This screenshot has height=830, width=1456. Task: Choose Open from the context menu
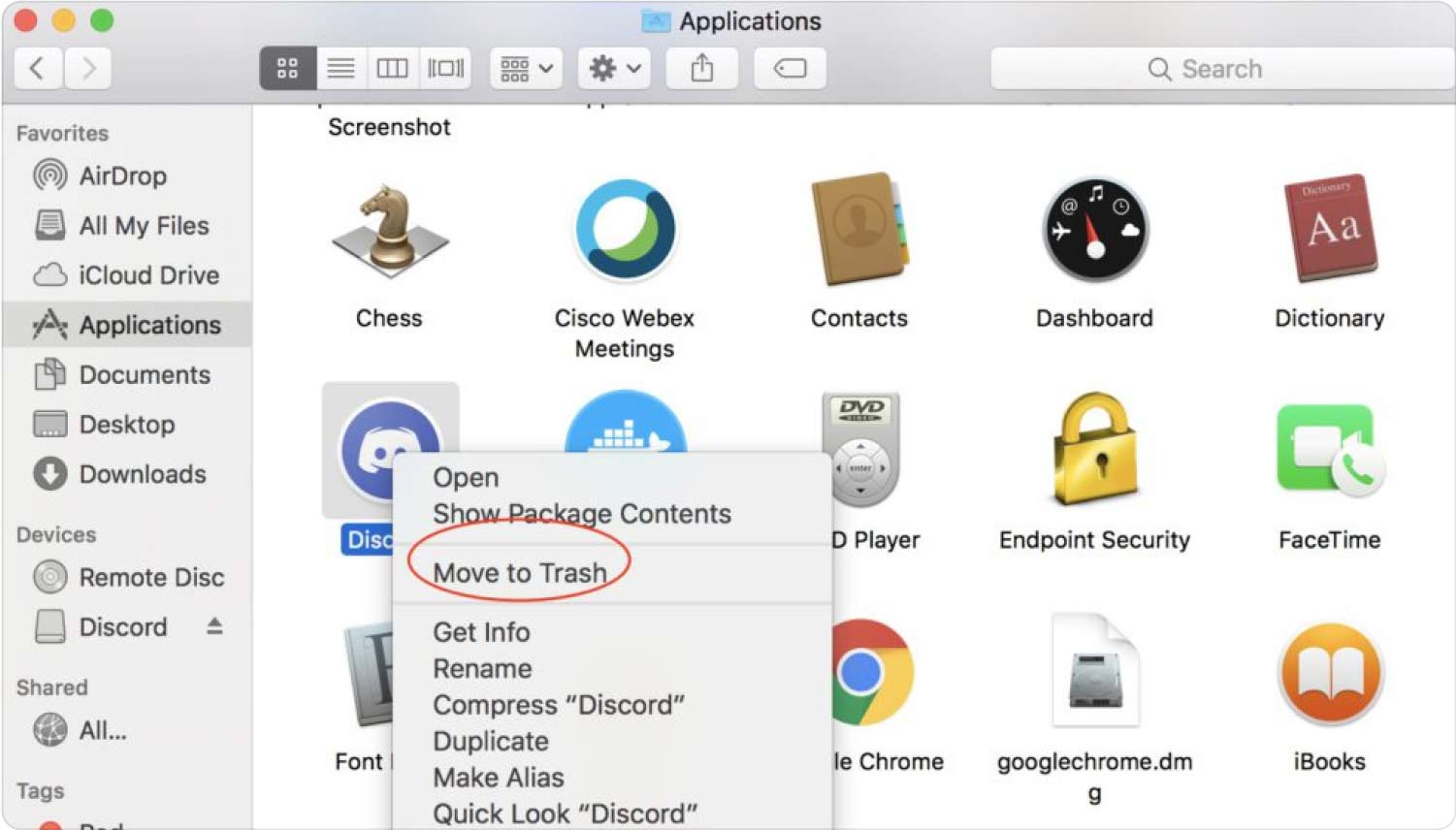tap(612, 478)
